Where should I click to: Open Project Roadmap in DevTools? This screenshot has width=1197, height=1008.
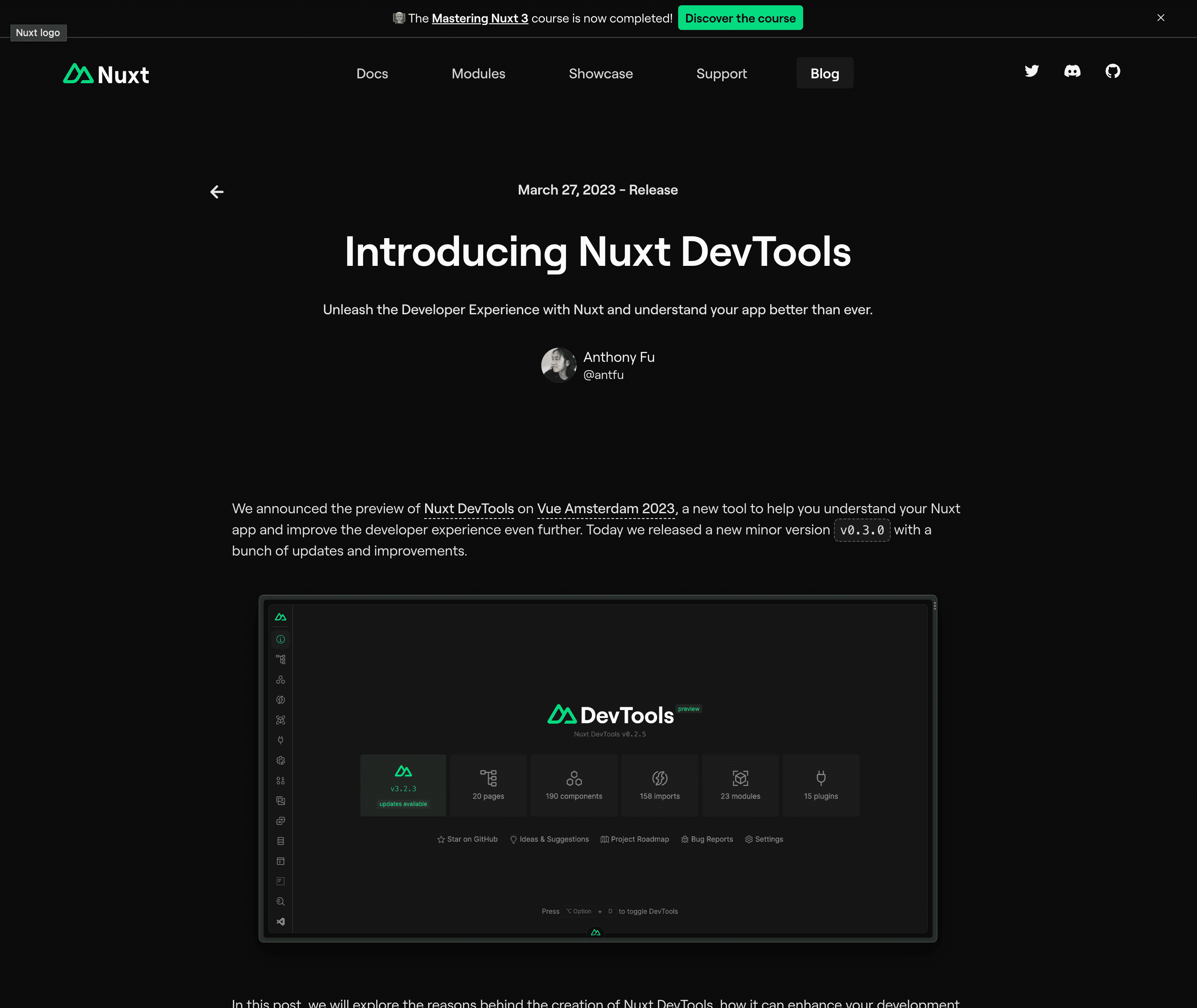tap(635, 839)
